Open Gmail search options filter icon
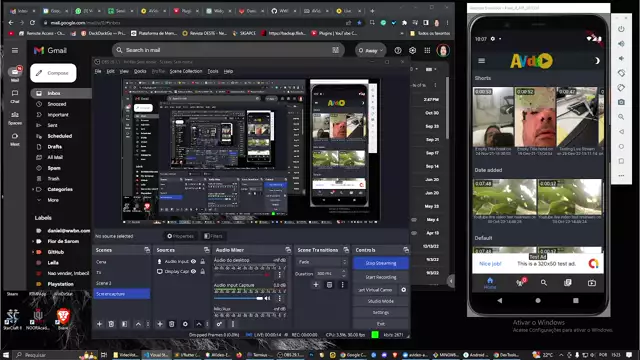This screenshot has height=360, width=640. tap(336, 50)
